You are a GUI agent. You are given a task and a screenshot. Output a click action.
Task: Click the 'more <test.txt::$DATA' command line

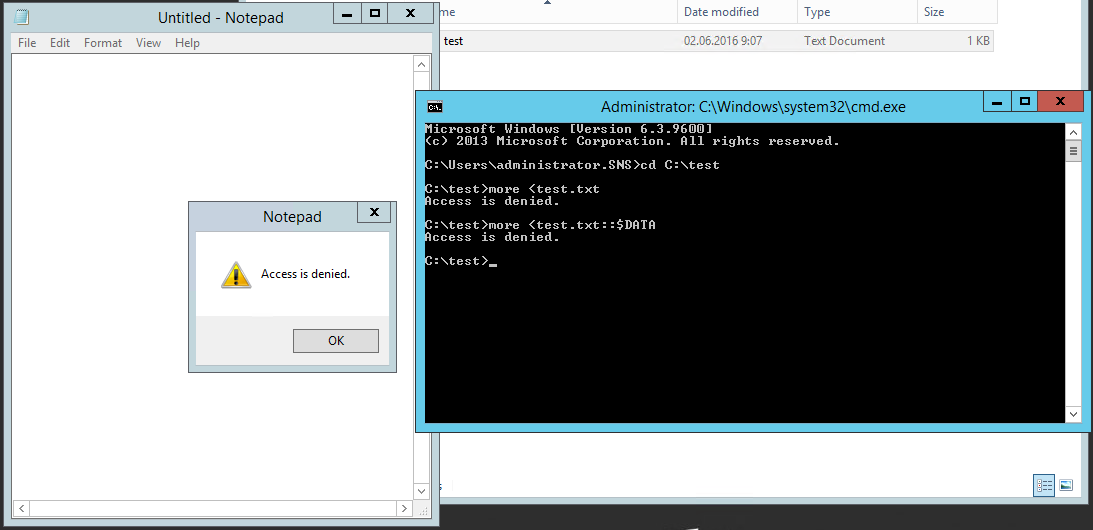click(540, 225)
